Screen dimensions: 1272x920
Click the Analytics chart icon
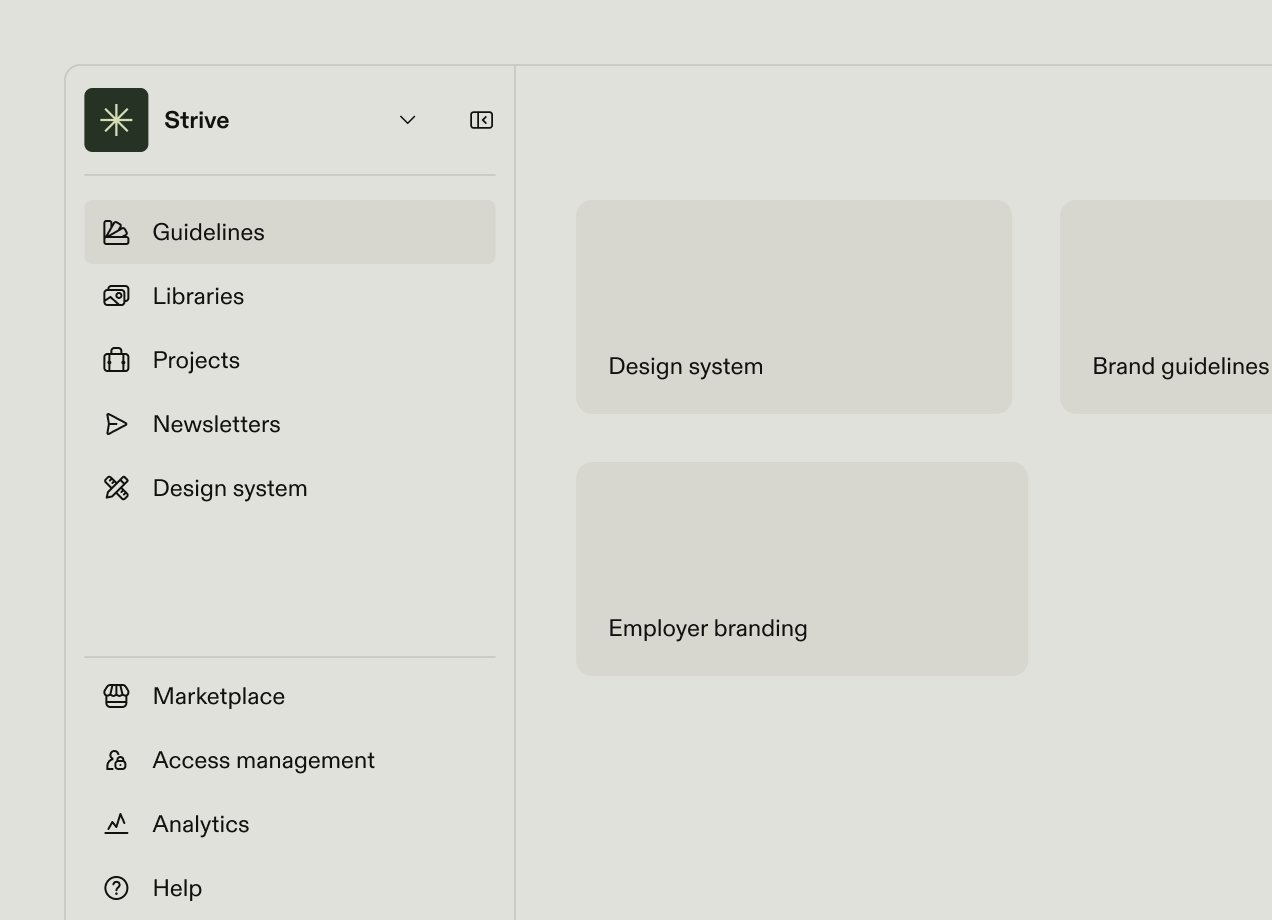click(x=116, y=824)
